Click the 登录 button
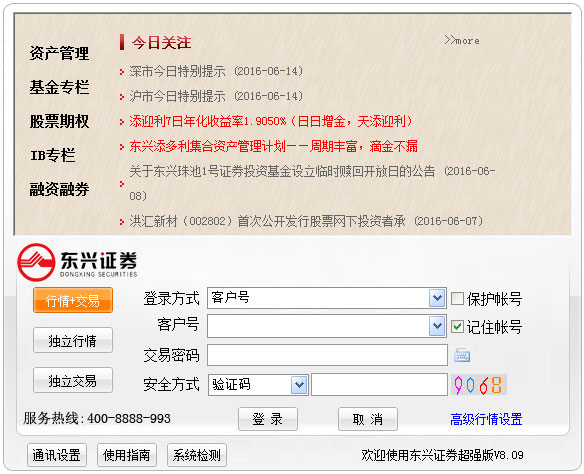 (x=268, y=419)
